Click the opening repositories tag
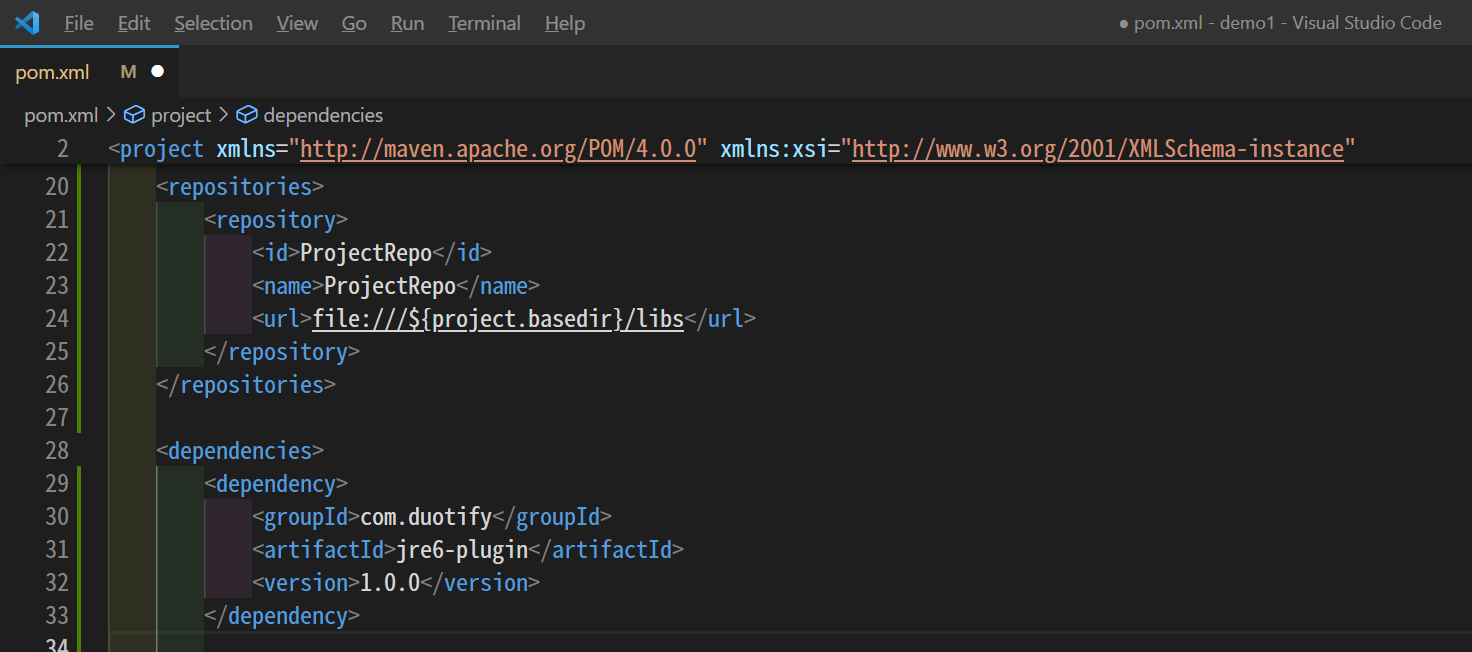 [x=240, y=187]
